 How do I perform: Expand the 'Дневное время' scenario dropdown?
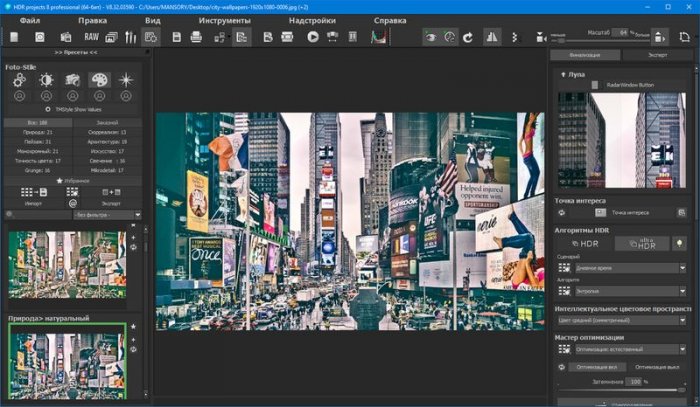pos(629,268)
